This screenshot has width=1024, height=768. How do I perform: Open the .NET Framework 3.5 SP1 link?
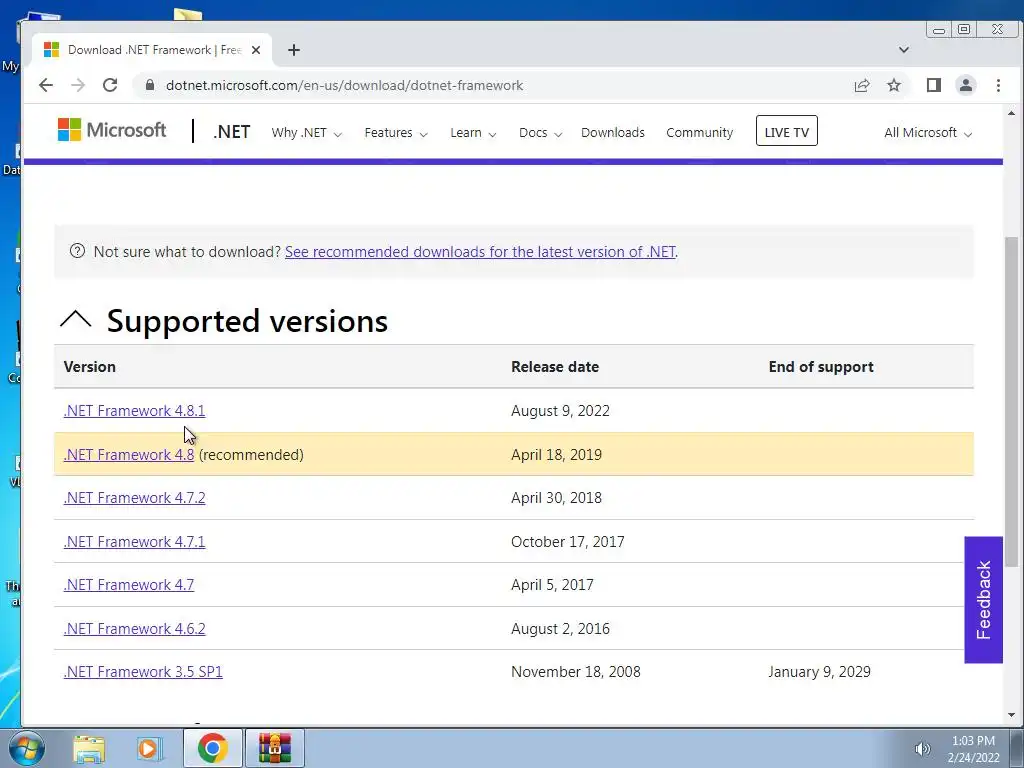pyautogui.click(x=143, y=671)
